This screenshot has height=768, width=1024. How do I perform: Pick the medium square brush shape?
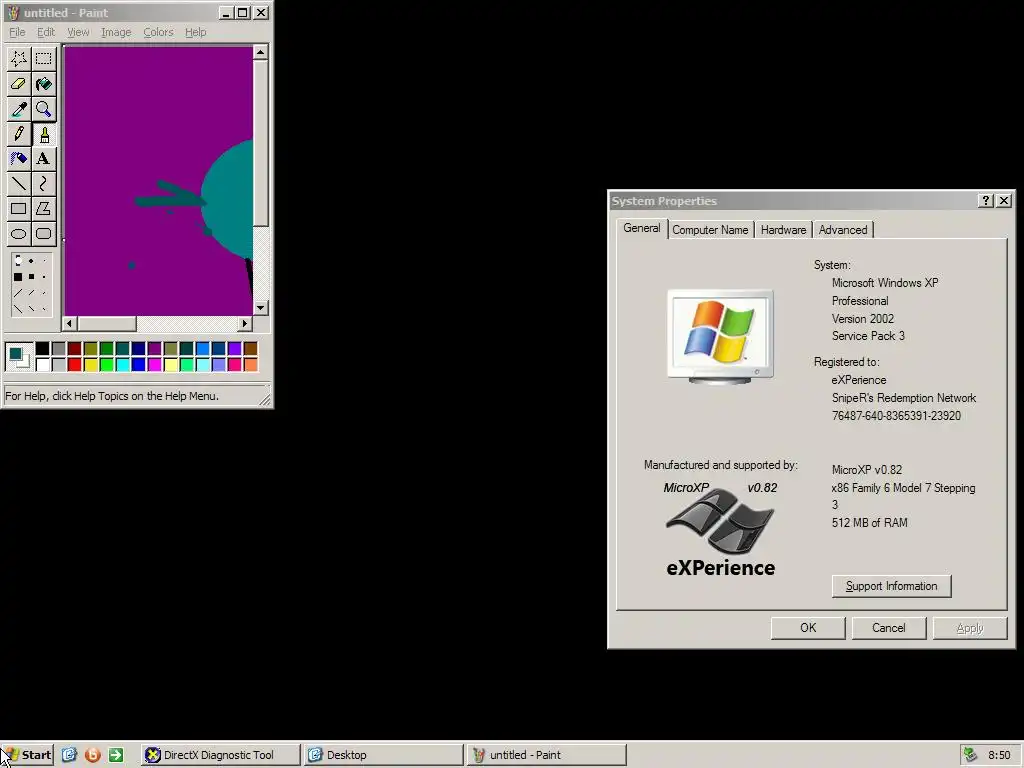pos(31,277)
